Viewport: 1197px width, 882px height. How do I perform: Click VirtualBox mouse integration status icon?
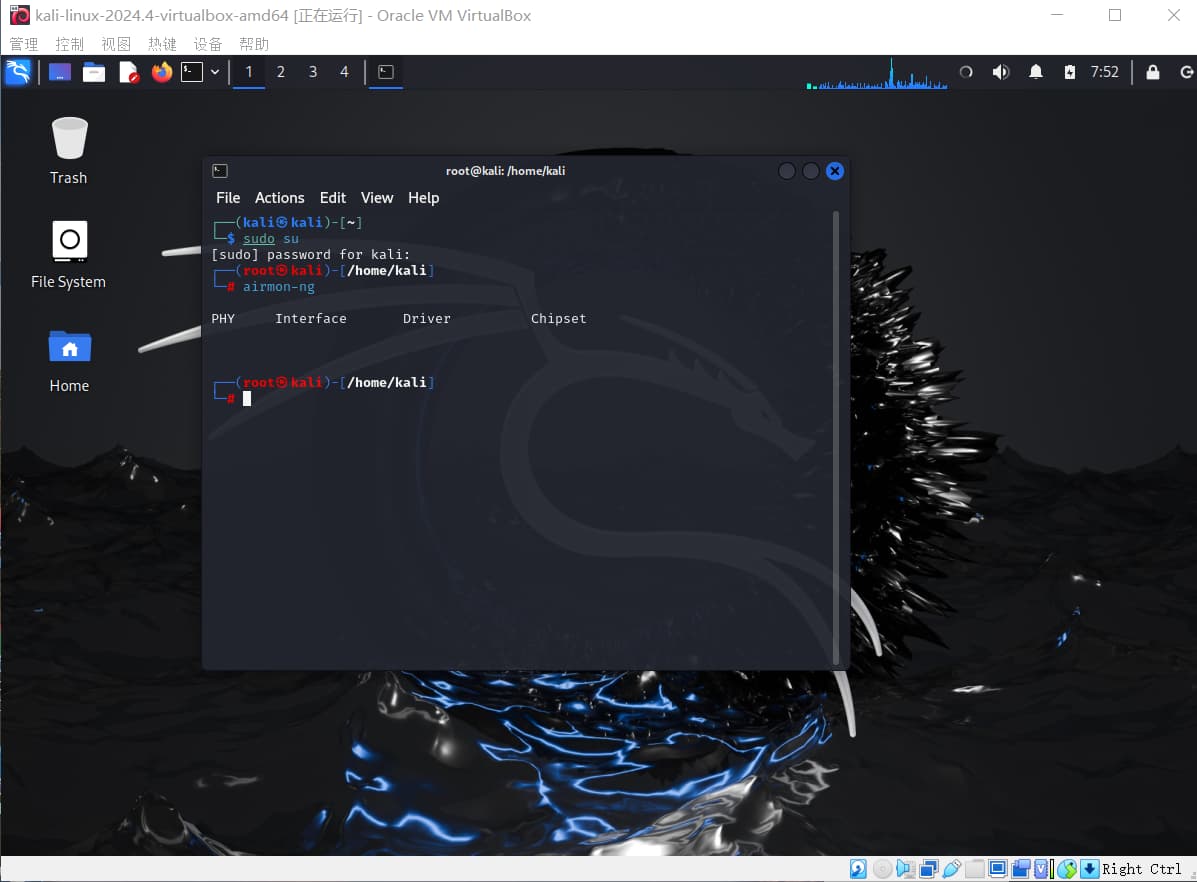[1067, 869]
